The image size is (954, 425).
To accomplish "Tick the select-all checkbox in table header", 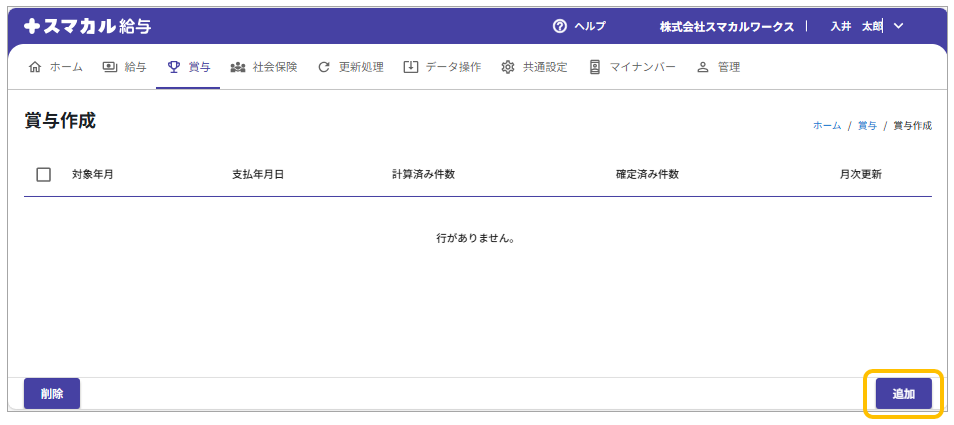I will (x=44, y=174).
